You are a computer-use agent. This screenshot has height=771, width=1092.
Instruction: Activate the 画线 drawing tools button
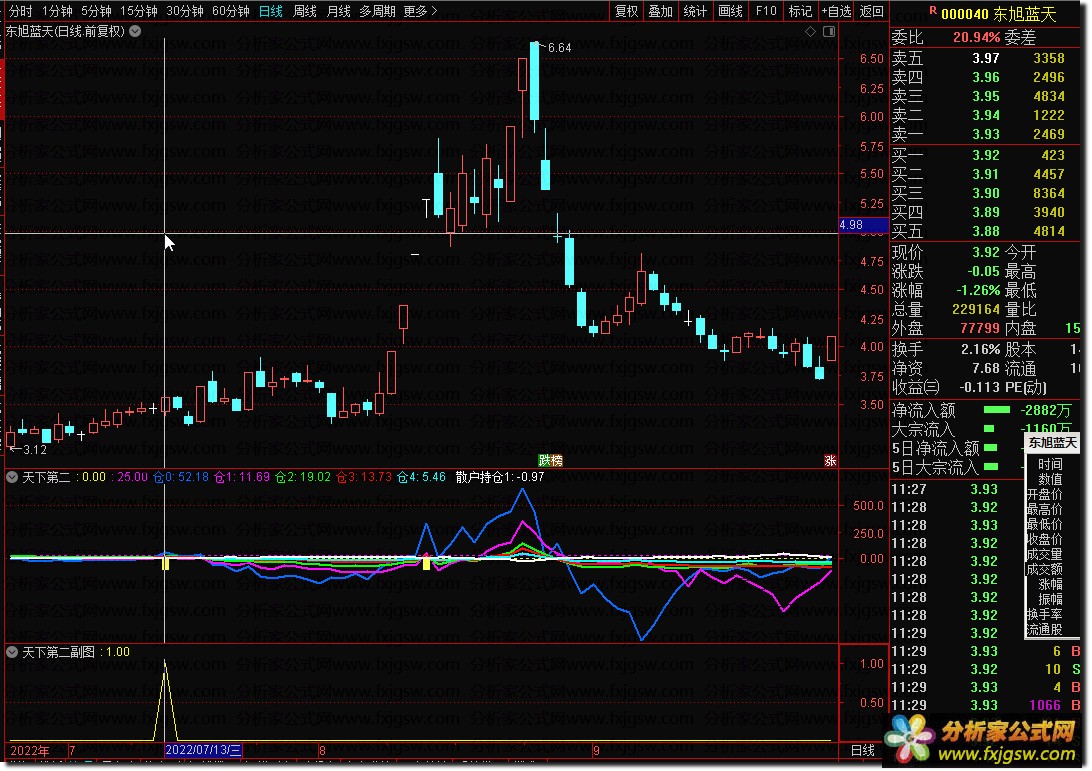(730, 11)
